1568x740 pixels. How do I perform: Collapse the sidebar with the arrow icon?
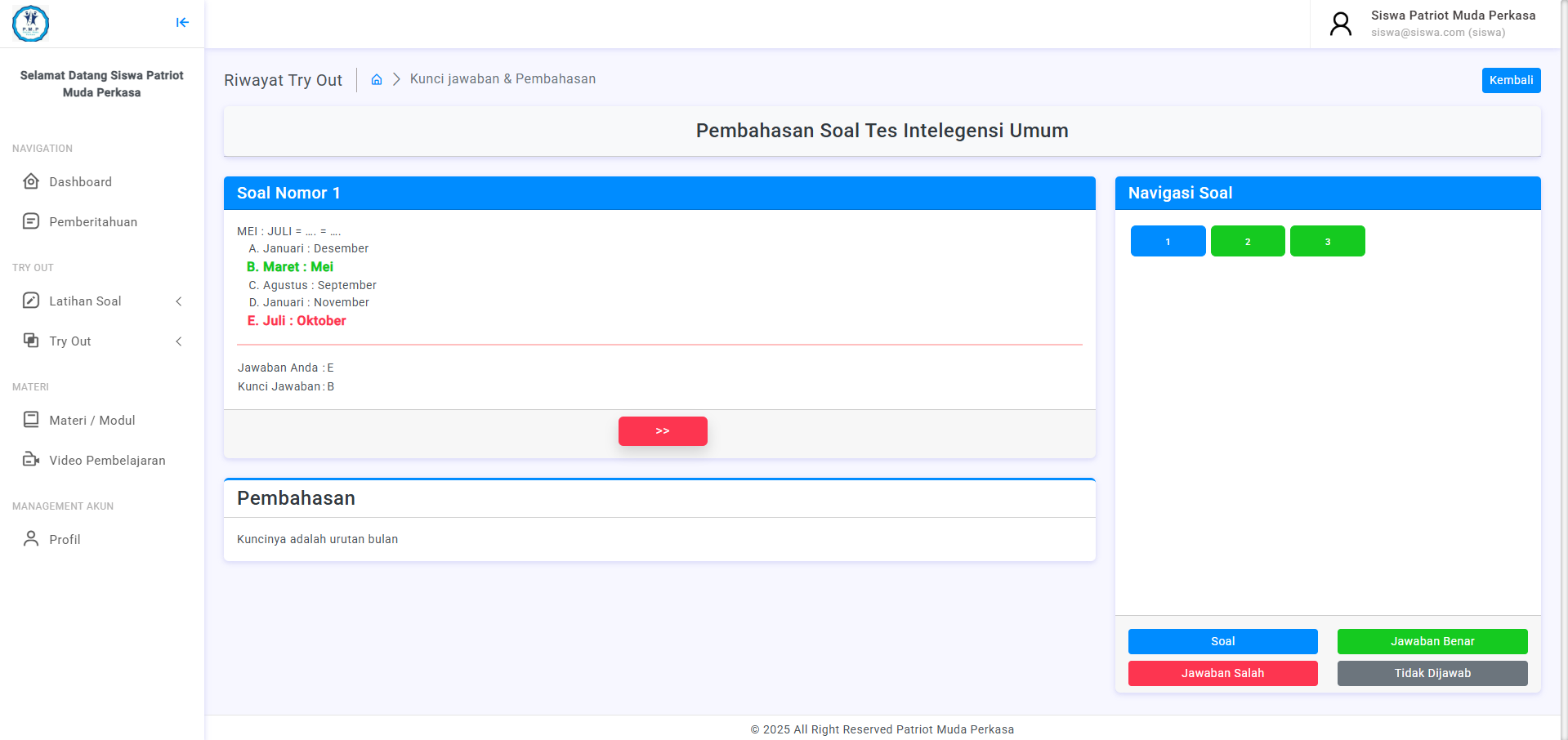(x=182, y=23)
